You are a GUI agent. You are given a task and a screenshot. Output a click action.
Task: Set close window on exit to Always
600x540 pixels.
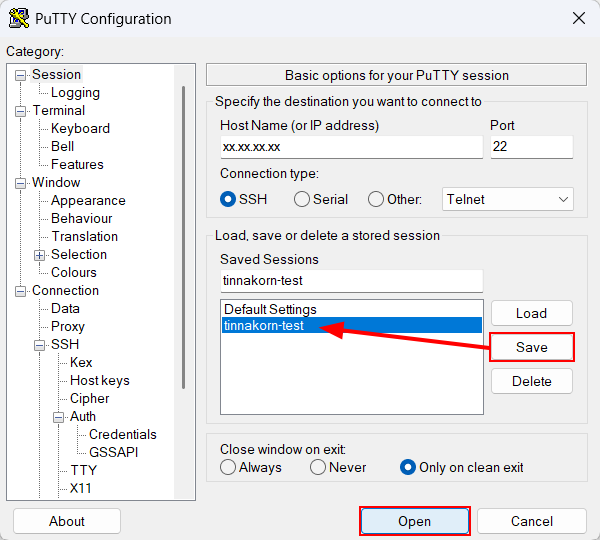(229, 467)
